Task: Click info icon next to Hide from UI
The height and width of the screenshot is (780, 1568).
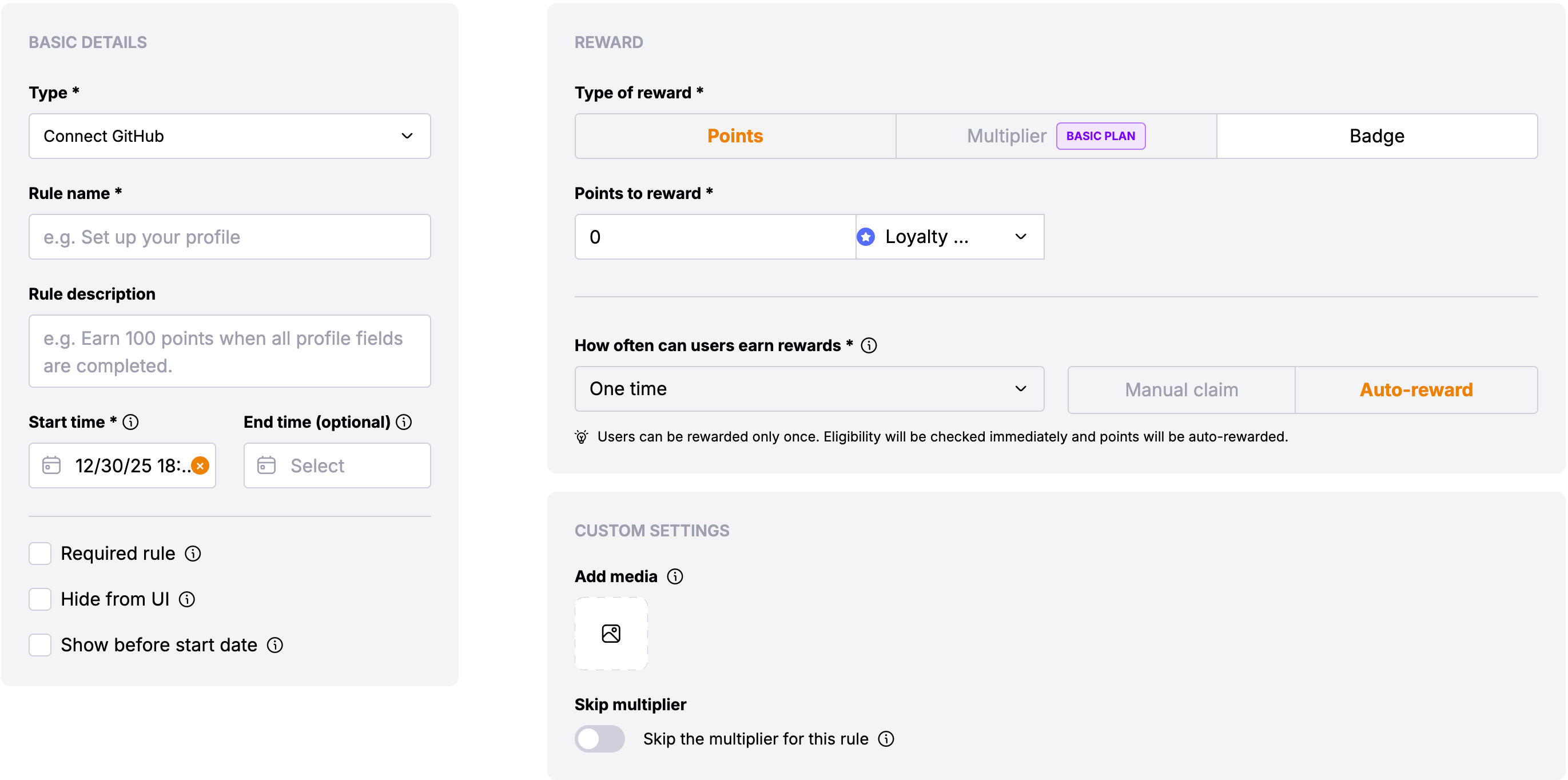Action: (x=187, y=599)
